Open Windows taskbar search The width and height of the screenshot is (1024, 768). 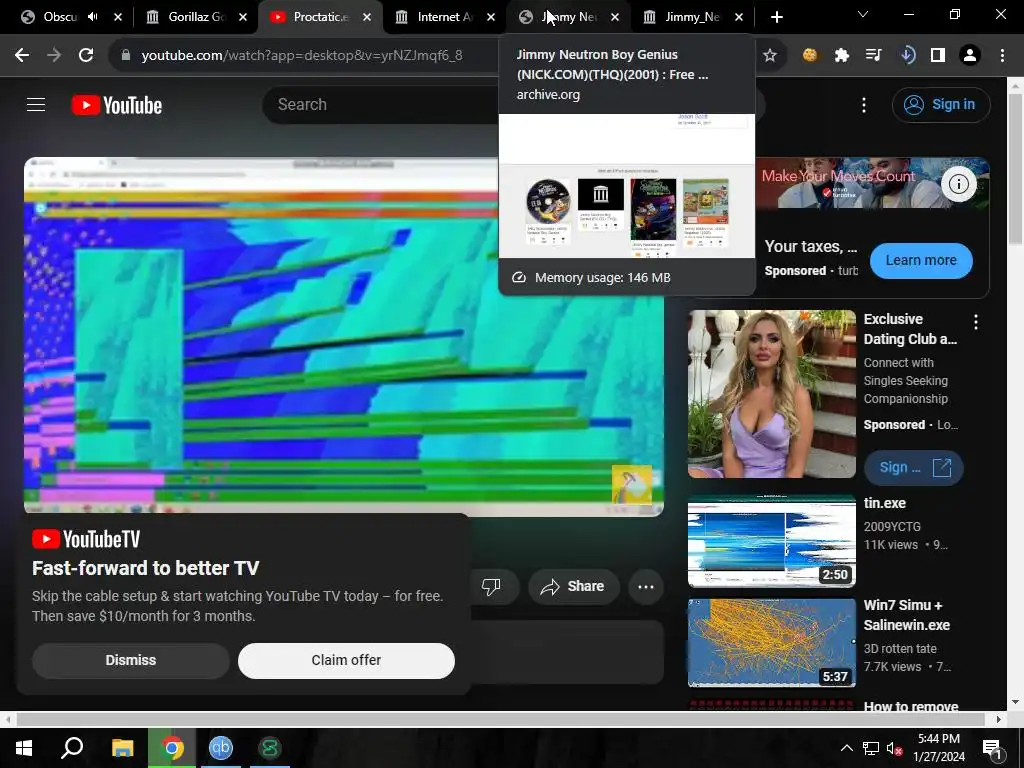click(72, 748)
